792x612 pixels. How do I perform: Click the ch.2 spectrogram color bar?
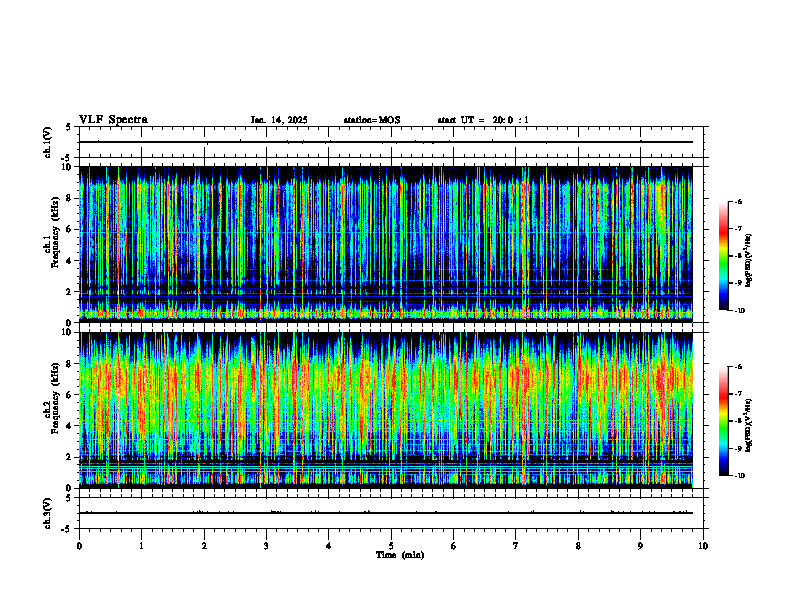[724, 421]
